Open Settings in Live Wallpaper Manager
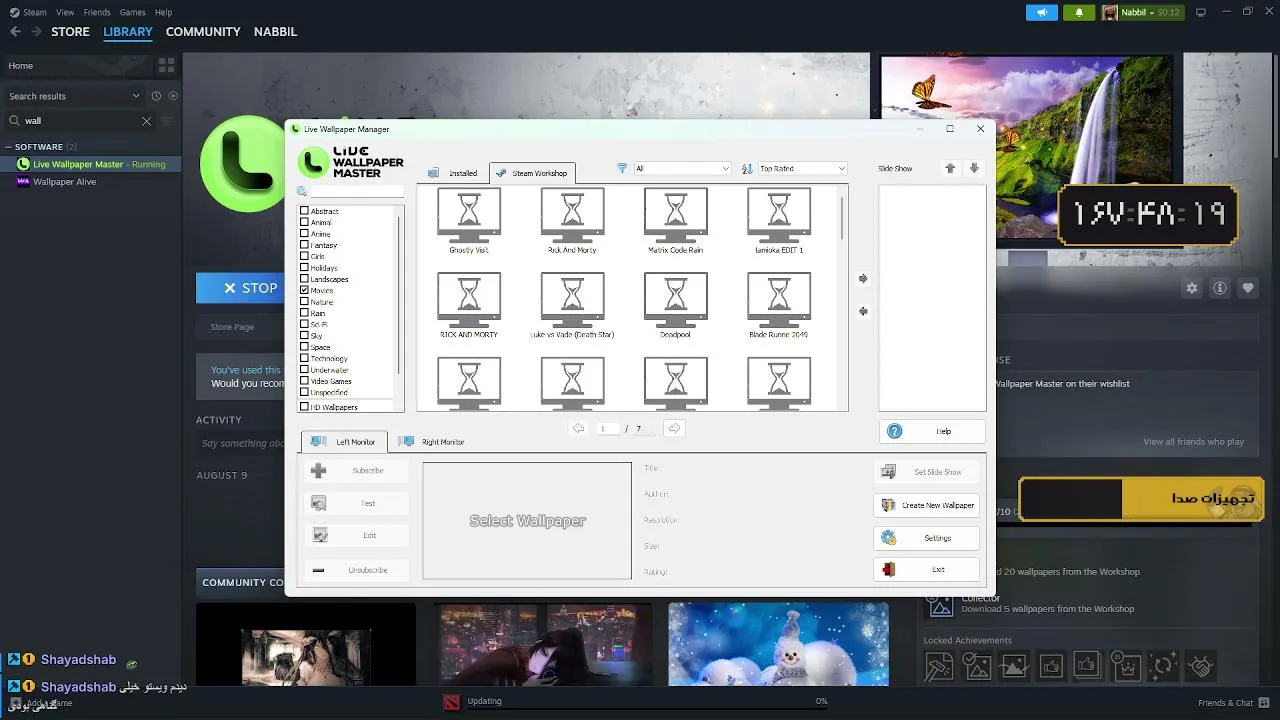1280x720 pixels. point(927,538)
